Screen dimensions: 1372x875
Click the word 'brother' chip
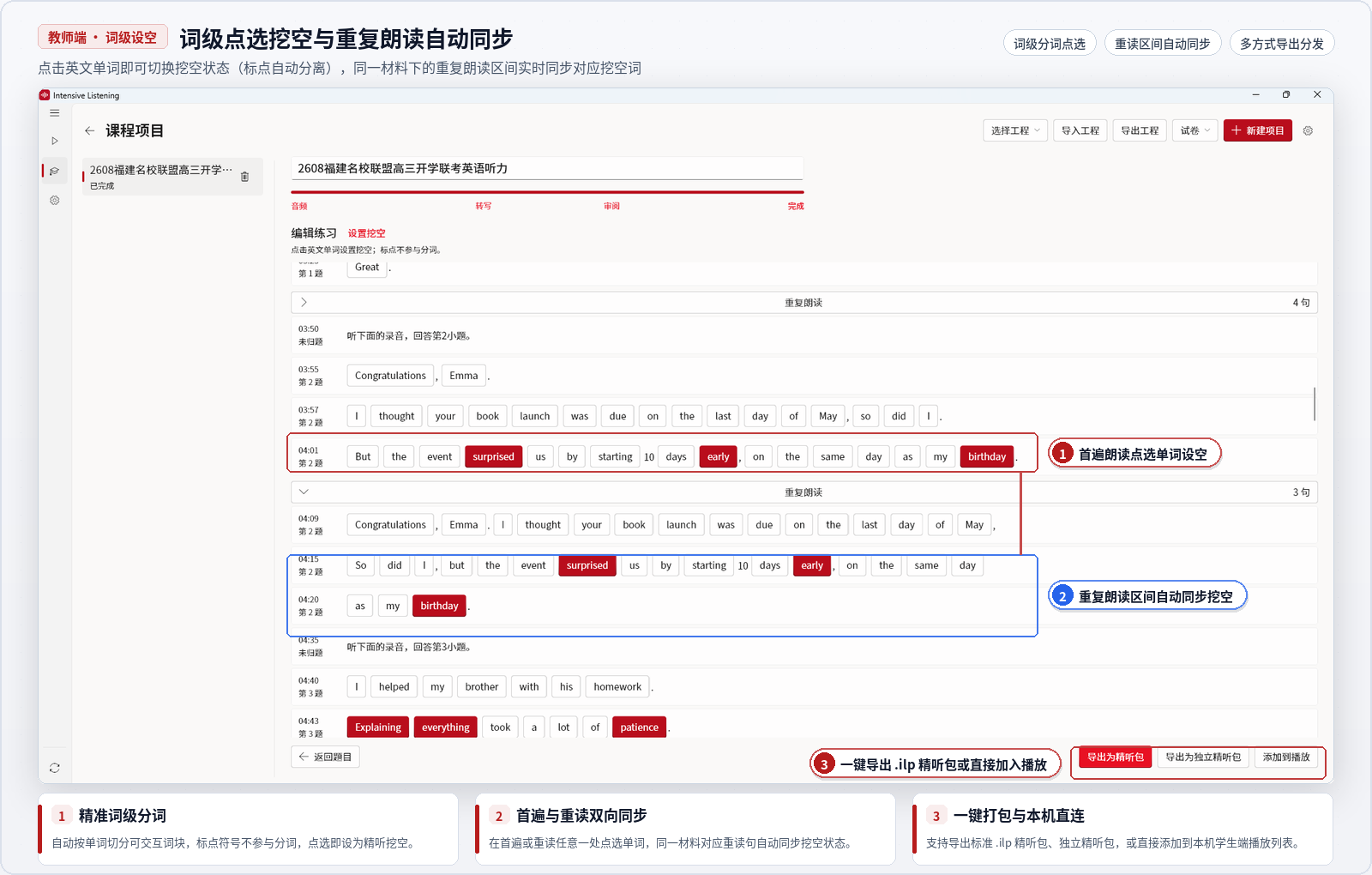tap(482, 686)
